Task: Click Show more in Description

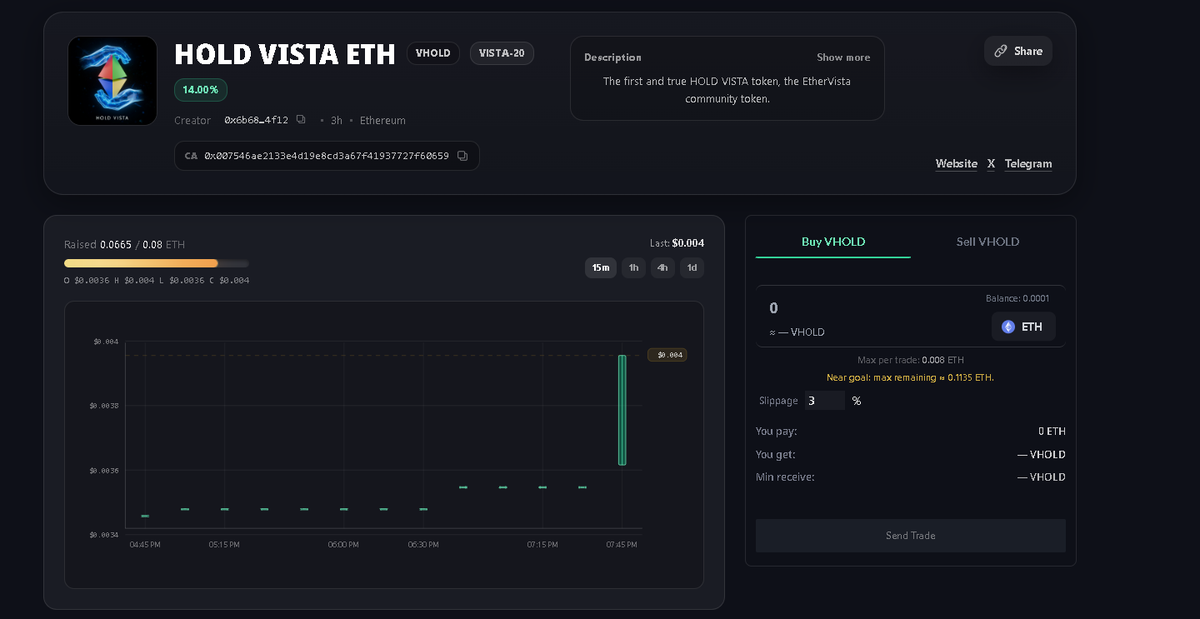Action: pyautogui.click(x=843, y=57)
